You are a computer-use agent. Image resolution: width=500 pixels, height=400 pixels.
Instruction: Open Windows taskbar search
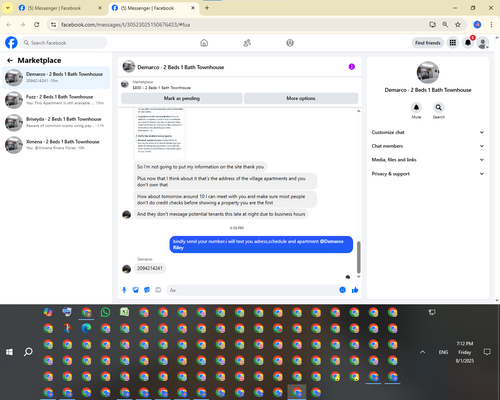(28, 352)
